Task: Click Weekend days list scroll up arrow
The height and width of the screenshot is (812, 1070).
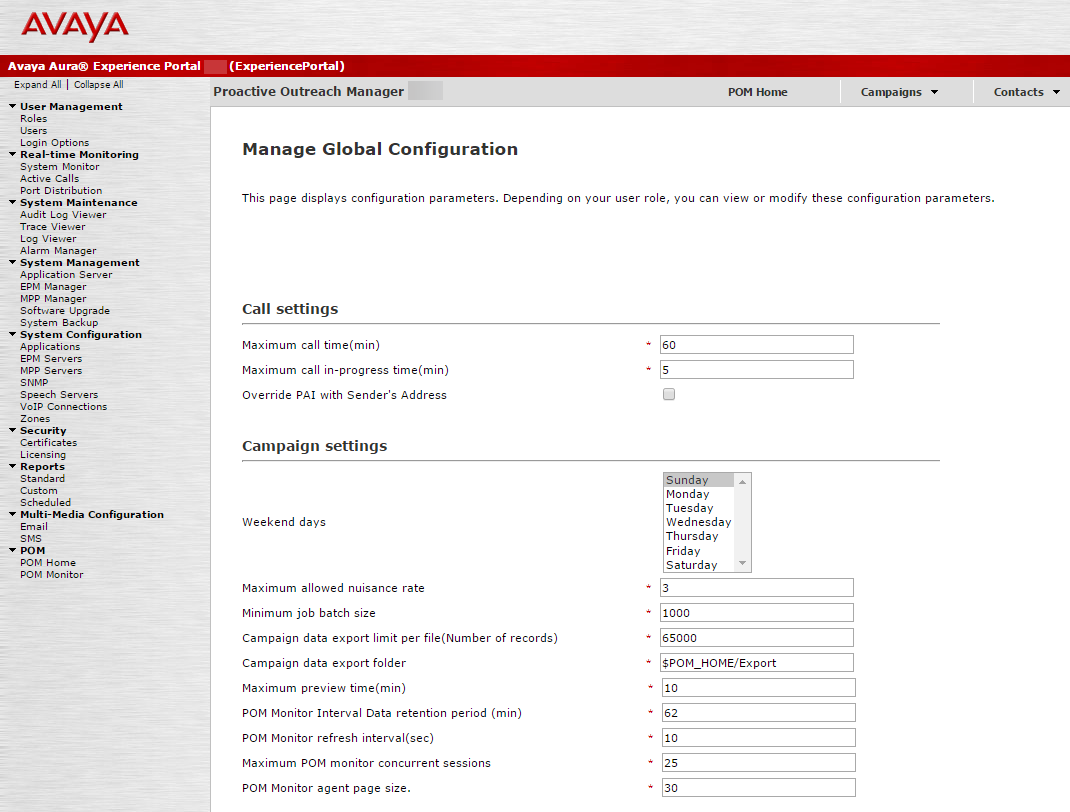Action: (x=742, y=481)
